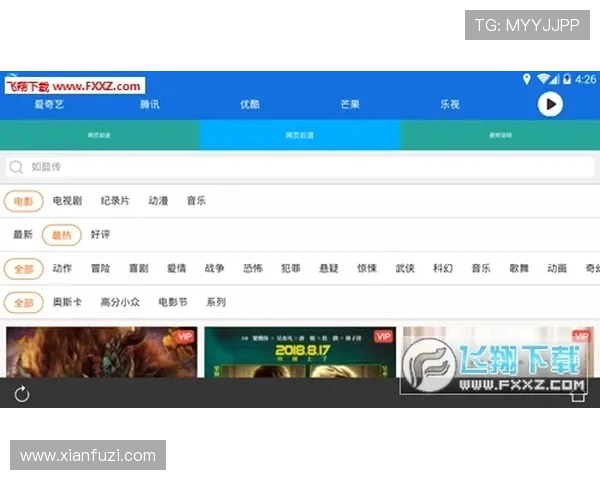Image resolution: width=600 pixels, height=480 pixels.
Task: Select 音乐 category after 动漫
Action: pos(196,201)
